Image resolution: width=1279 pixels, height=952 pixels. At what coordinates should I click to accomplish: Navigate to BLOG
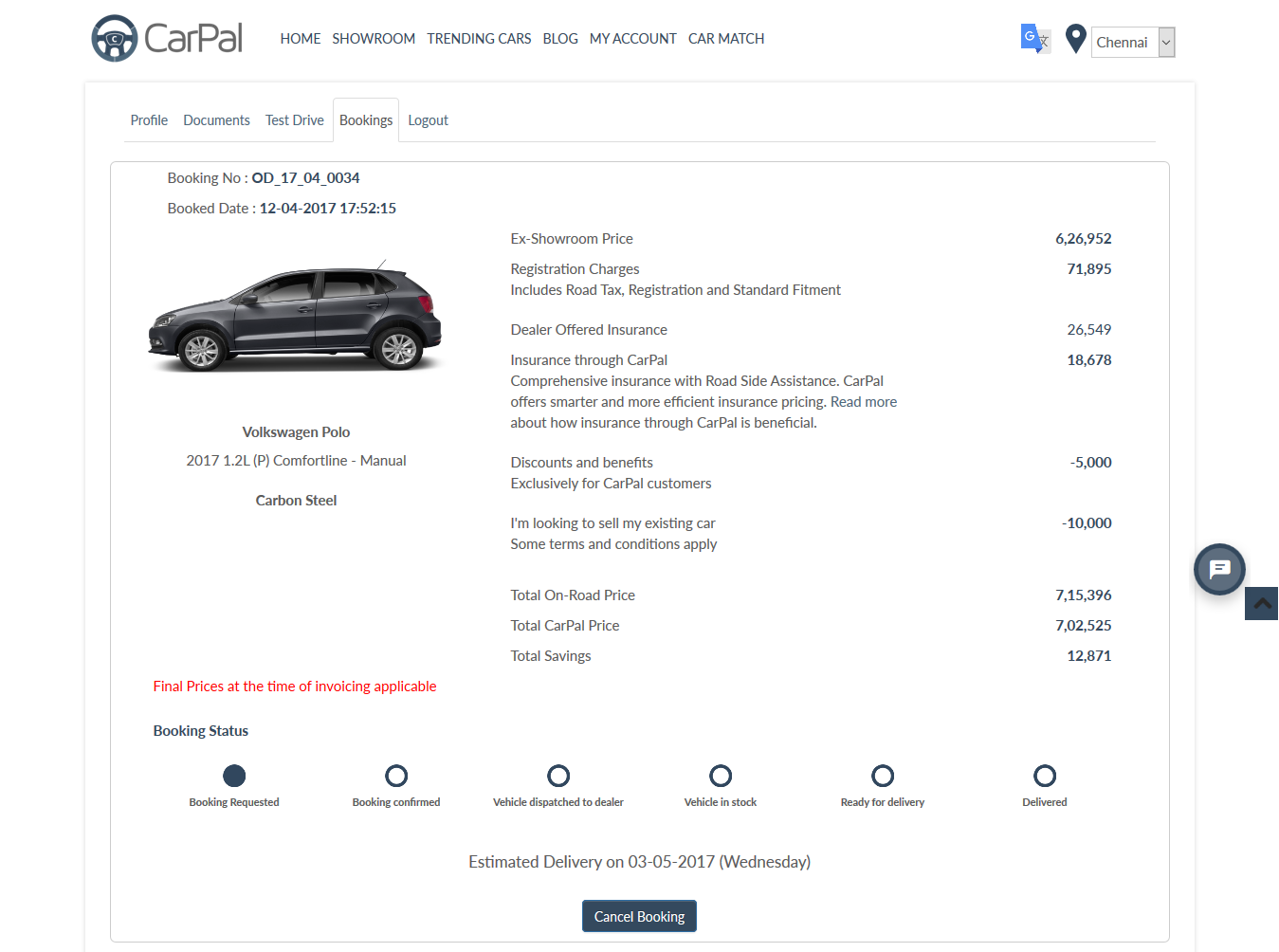[560, 39]
